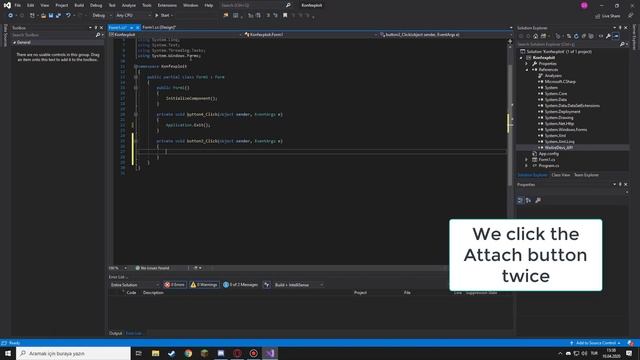Image resolution: width=640 pixels, height=360 pixels.
Task: Click the Save file icon in toolbar
Action: tap(51, 16)
